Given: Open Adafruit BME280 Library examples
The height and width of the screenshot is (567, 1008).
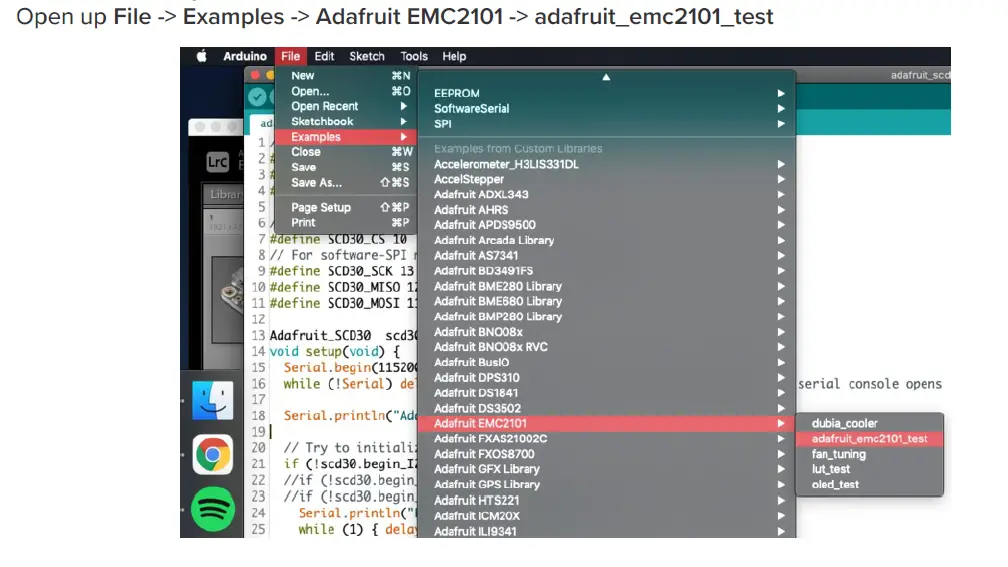Looking at the screenshot, I should click(x=607, y=286).
